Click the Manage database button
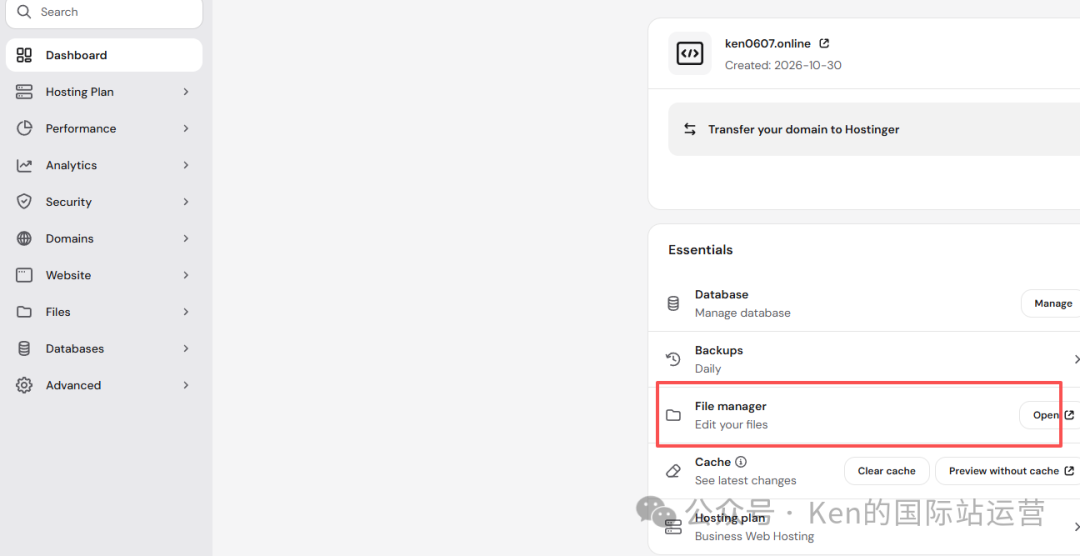The height and width of the screenshot is (556, 1080). point(1052,303)
